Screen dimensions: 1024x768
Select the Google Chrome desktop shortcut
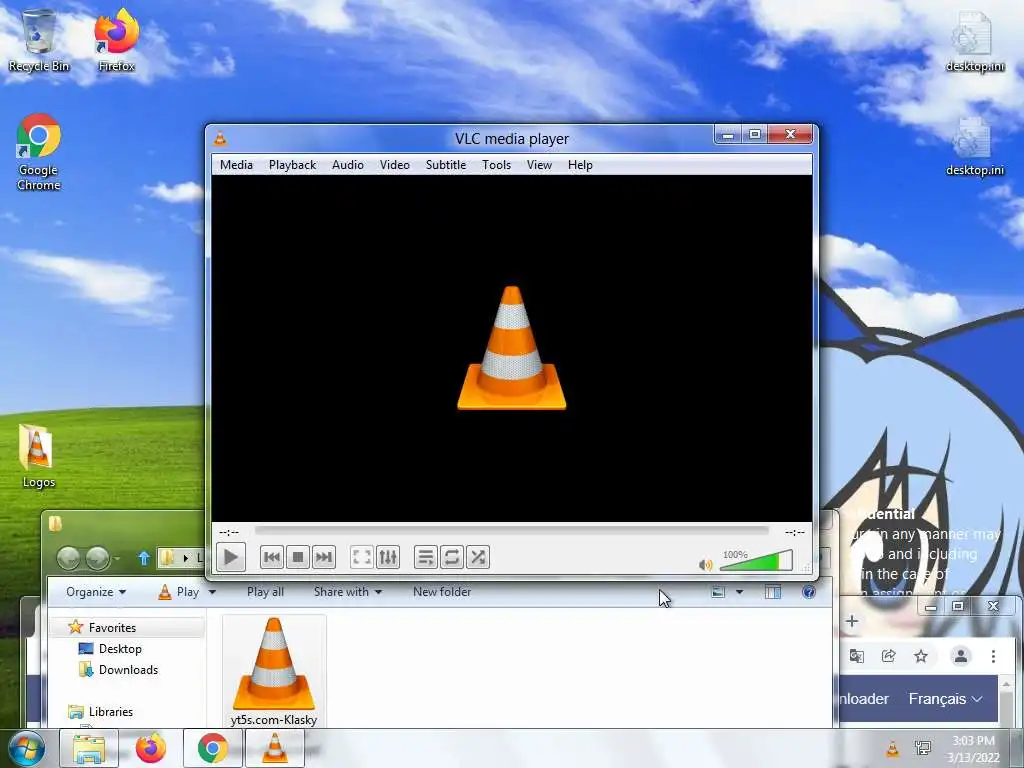[x=39, y=152]
